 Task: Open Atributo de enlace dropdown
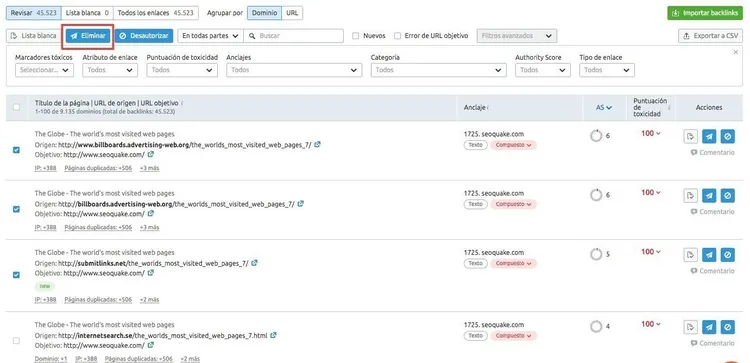pyautogui.click(x=110, y=70)
